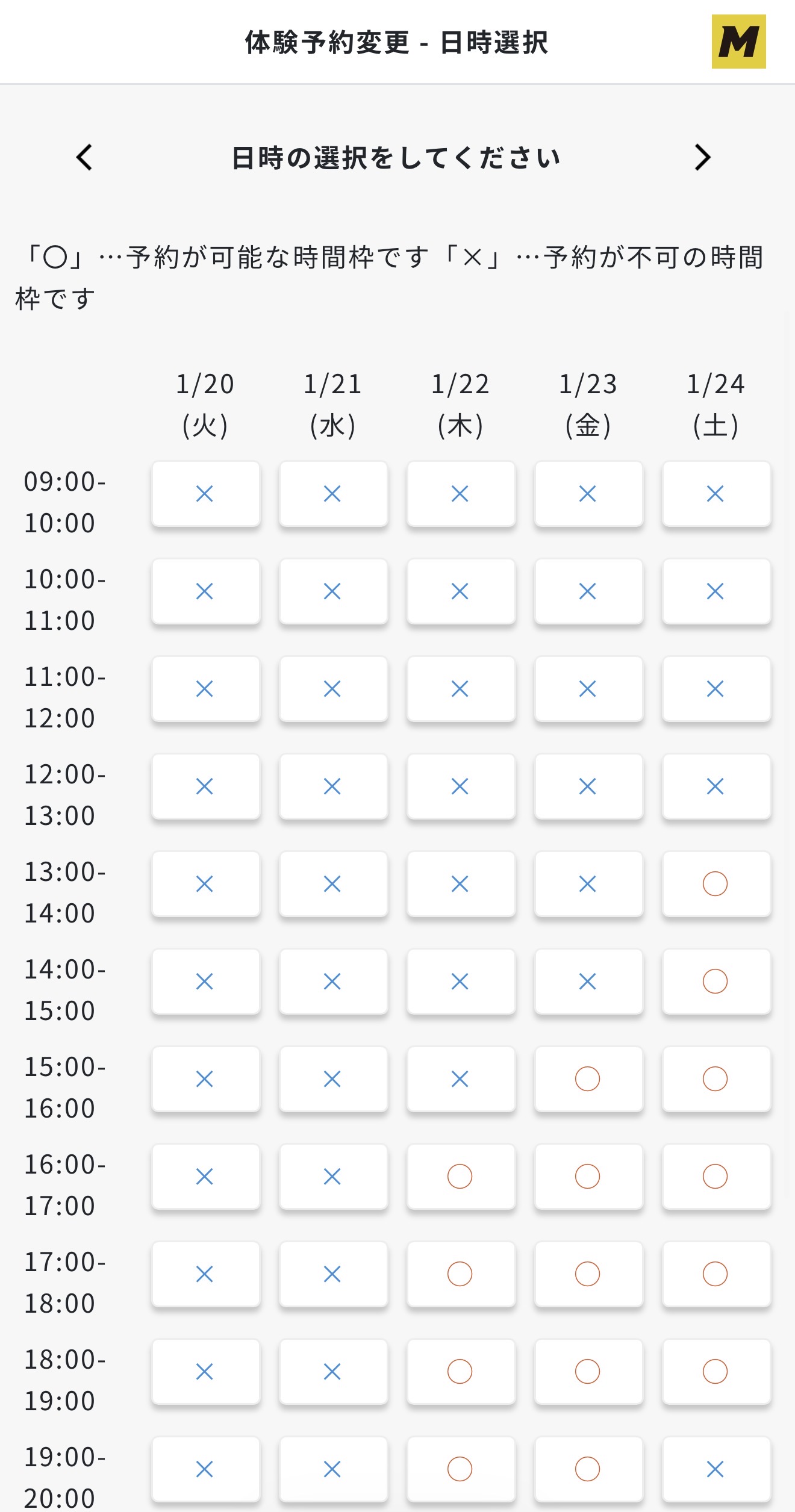The width and height of the screenshot is (795, 1512).
Task: Book the 1/23 (金) 15:00-16:00 slot
Action: point(588,1079)
